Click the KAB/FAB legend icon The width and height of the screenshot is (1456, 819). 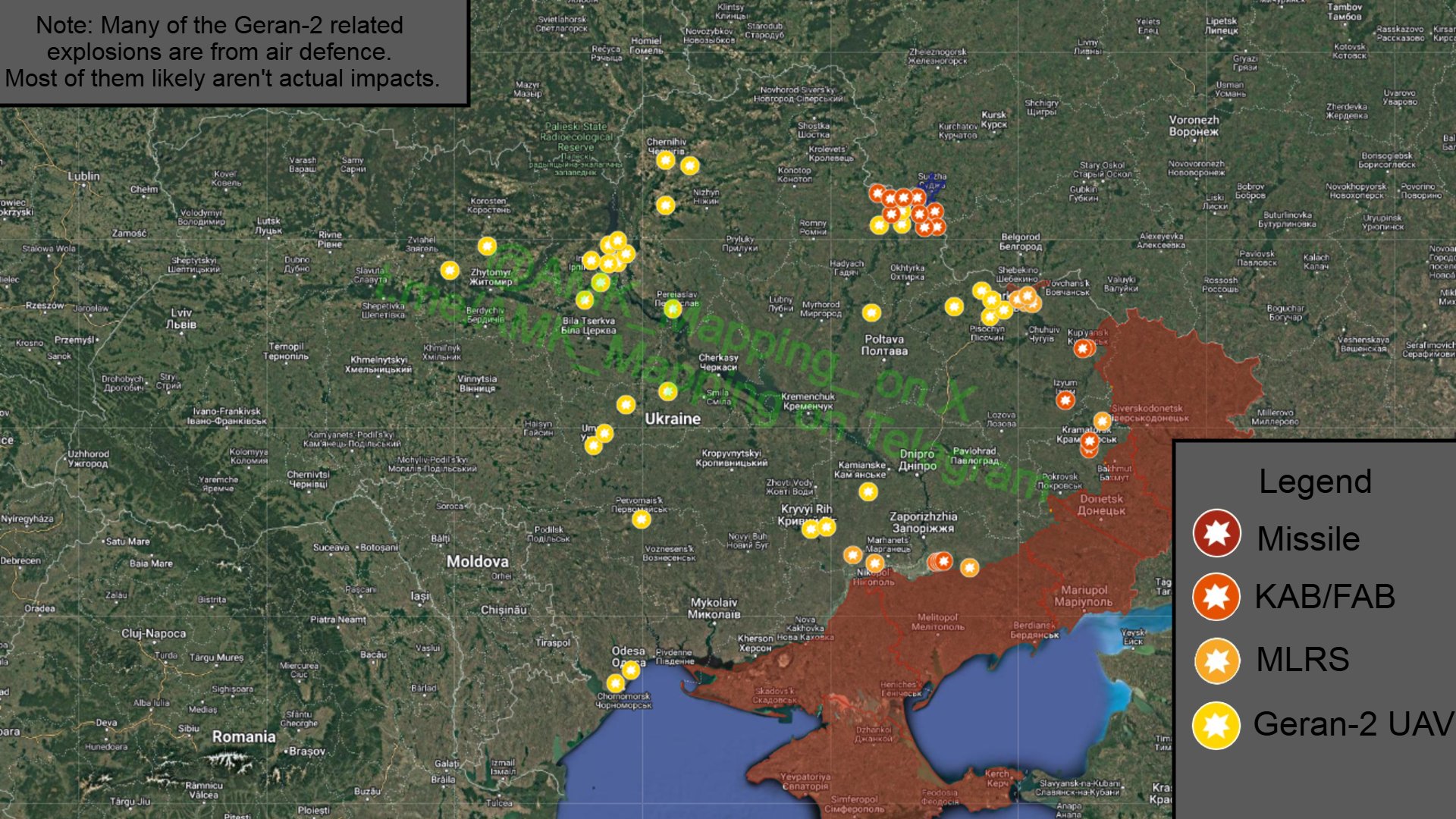pos(1216,597)
